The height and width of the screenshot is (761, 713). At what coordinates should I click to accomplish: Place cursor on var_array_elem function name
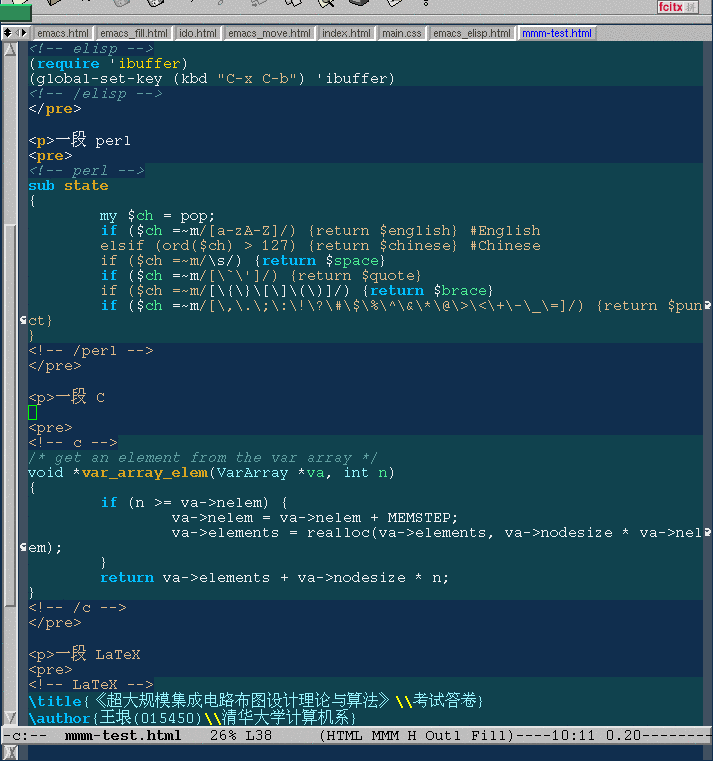(x=145, y=473)
